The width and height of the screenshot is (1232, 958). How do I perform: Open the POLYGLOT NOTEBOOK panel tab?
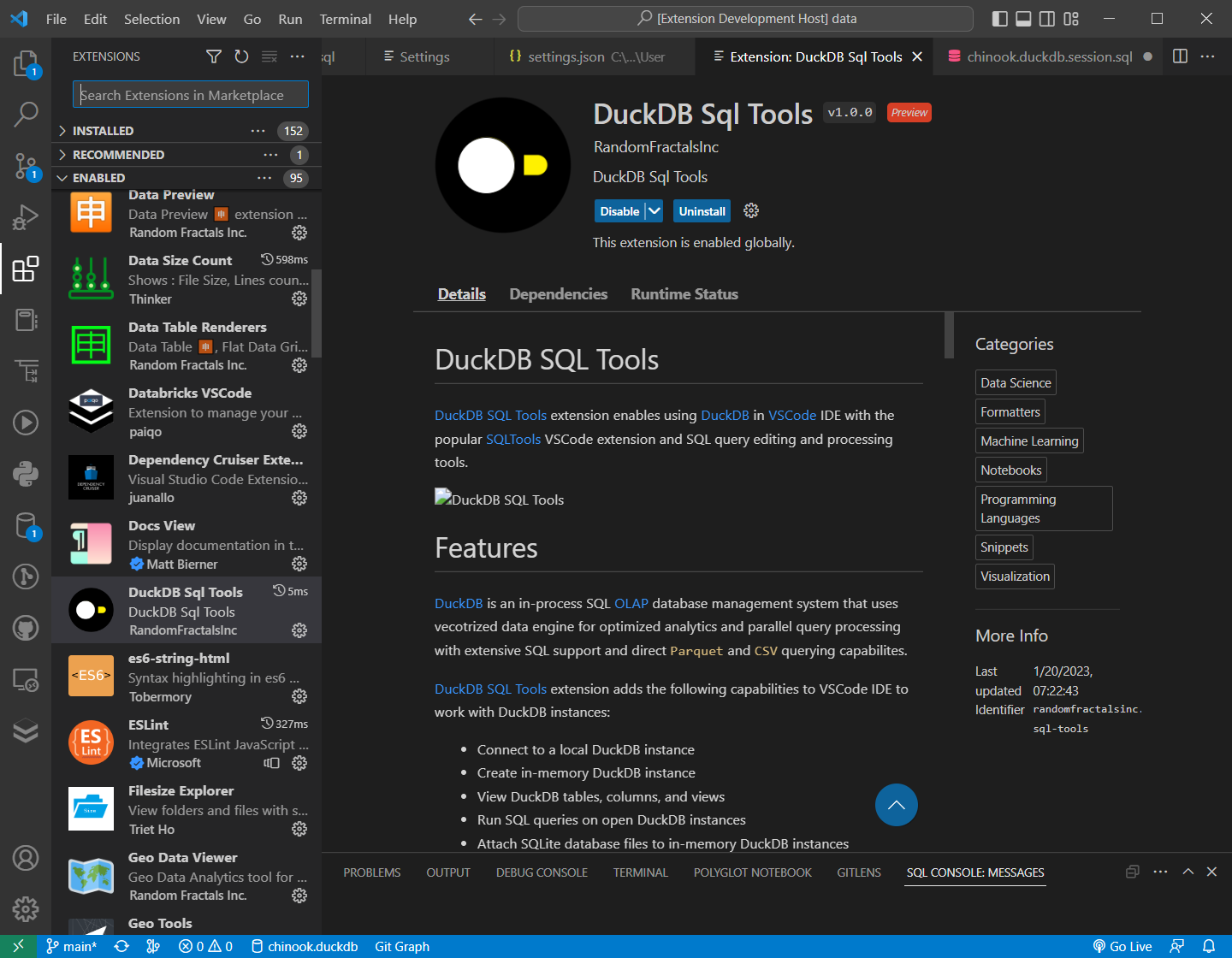tap(752, 872)
